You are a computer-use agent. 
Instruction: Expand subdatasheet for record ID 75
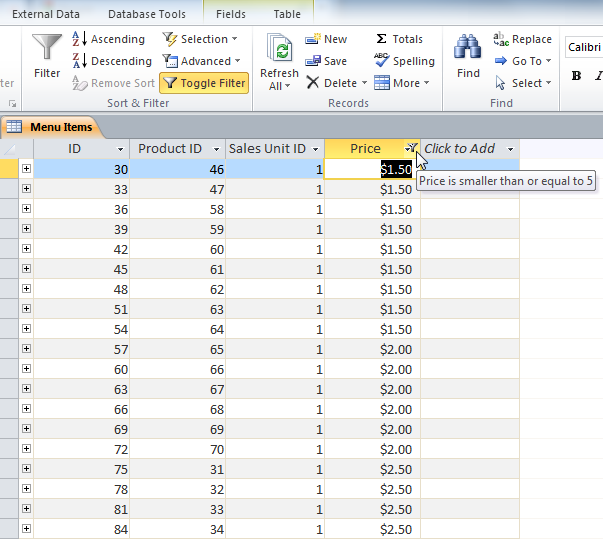[26, 468]
